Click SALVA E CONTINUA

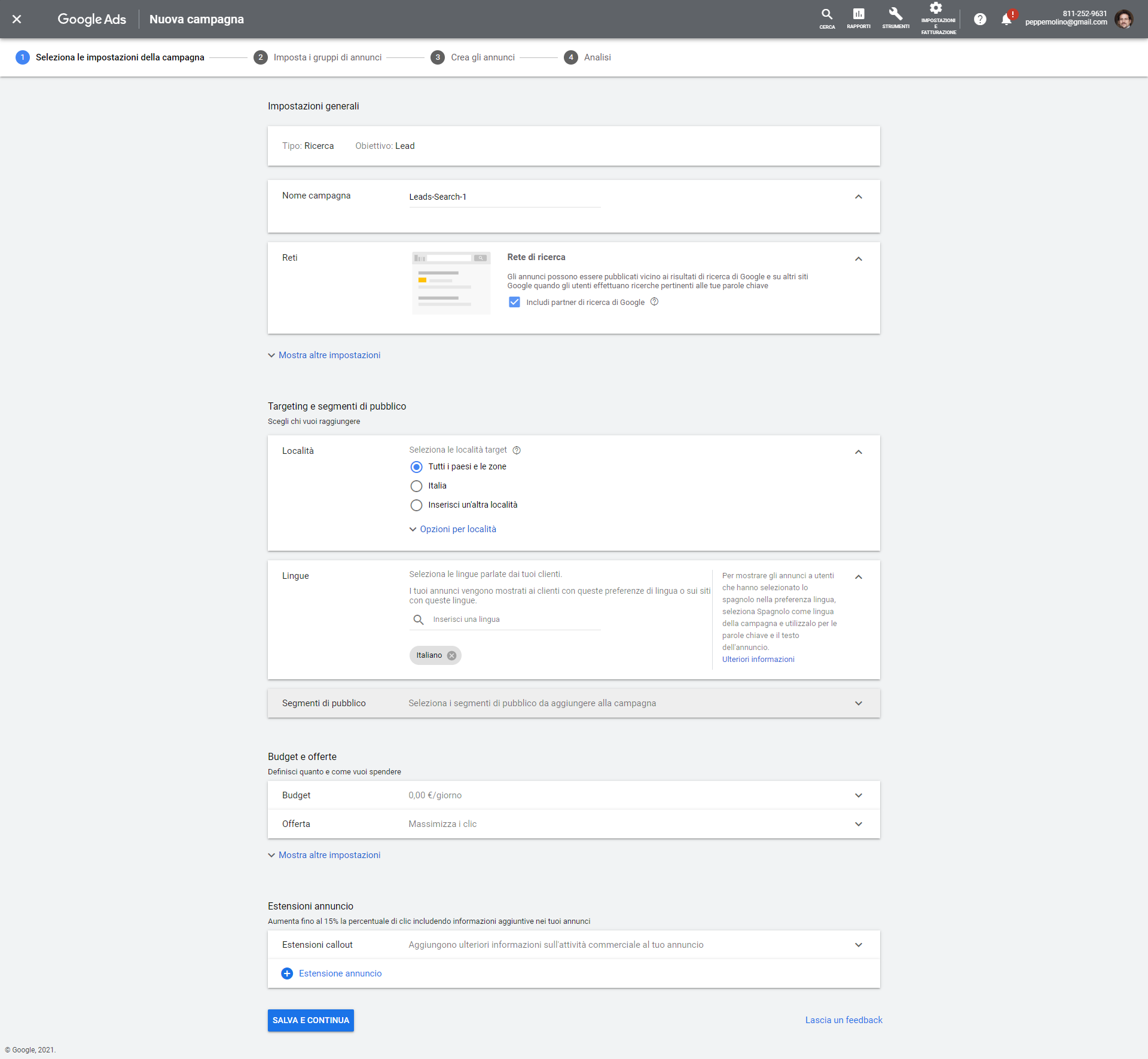pos(310,1020)
